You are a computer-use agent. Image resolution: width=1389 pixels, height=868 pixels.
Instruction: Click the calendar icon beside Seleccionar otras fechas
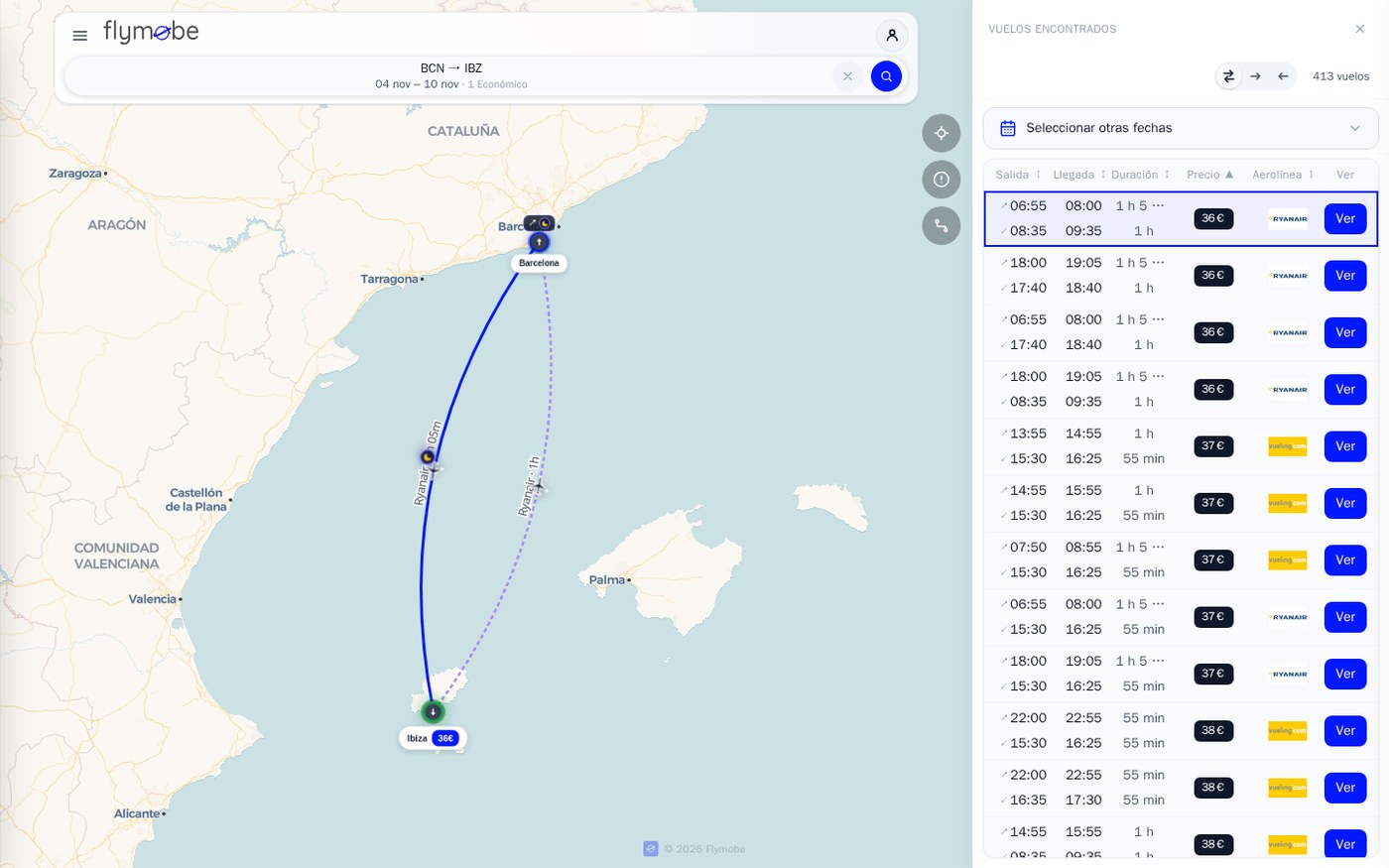(1008, 128)
